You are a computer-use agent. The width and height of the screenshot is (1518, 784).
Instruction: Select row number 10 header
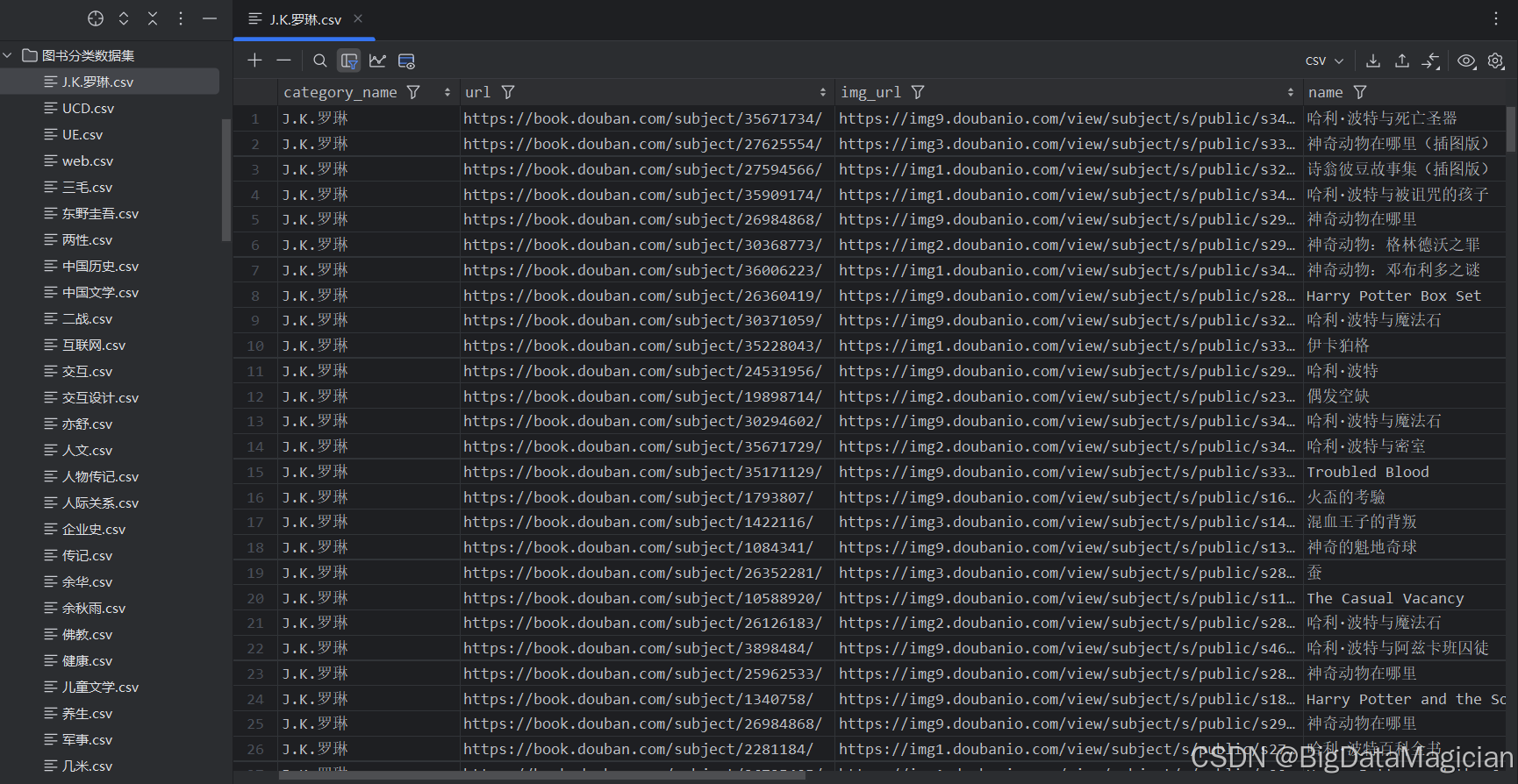255,346
